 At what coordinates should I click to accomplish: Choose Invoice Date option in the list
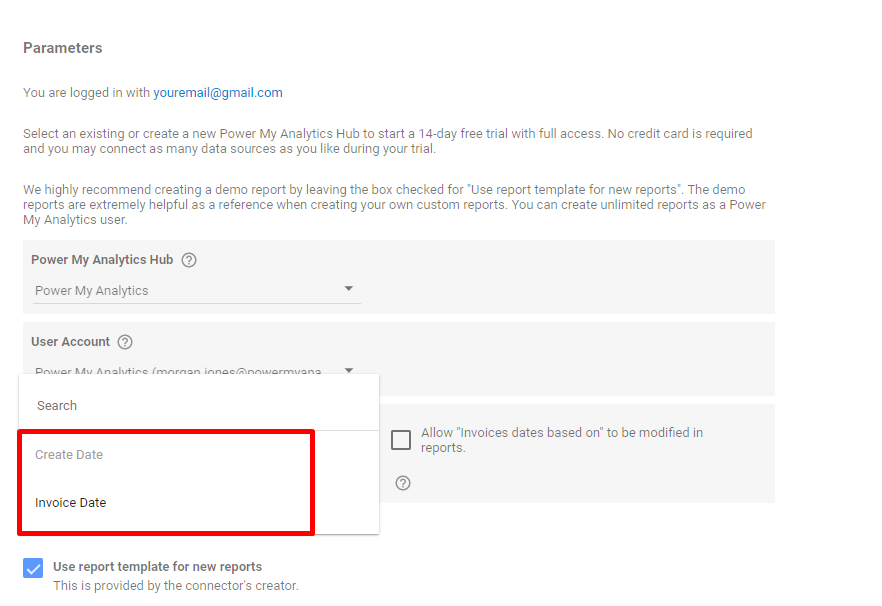click(x=70, y=503)
